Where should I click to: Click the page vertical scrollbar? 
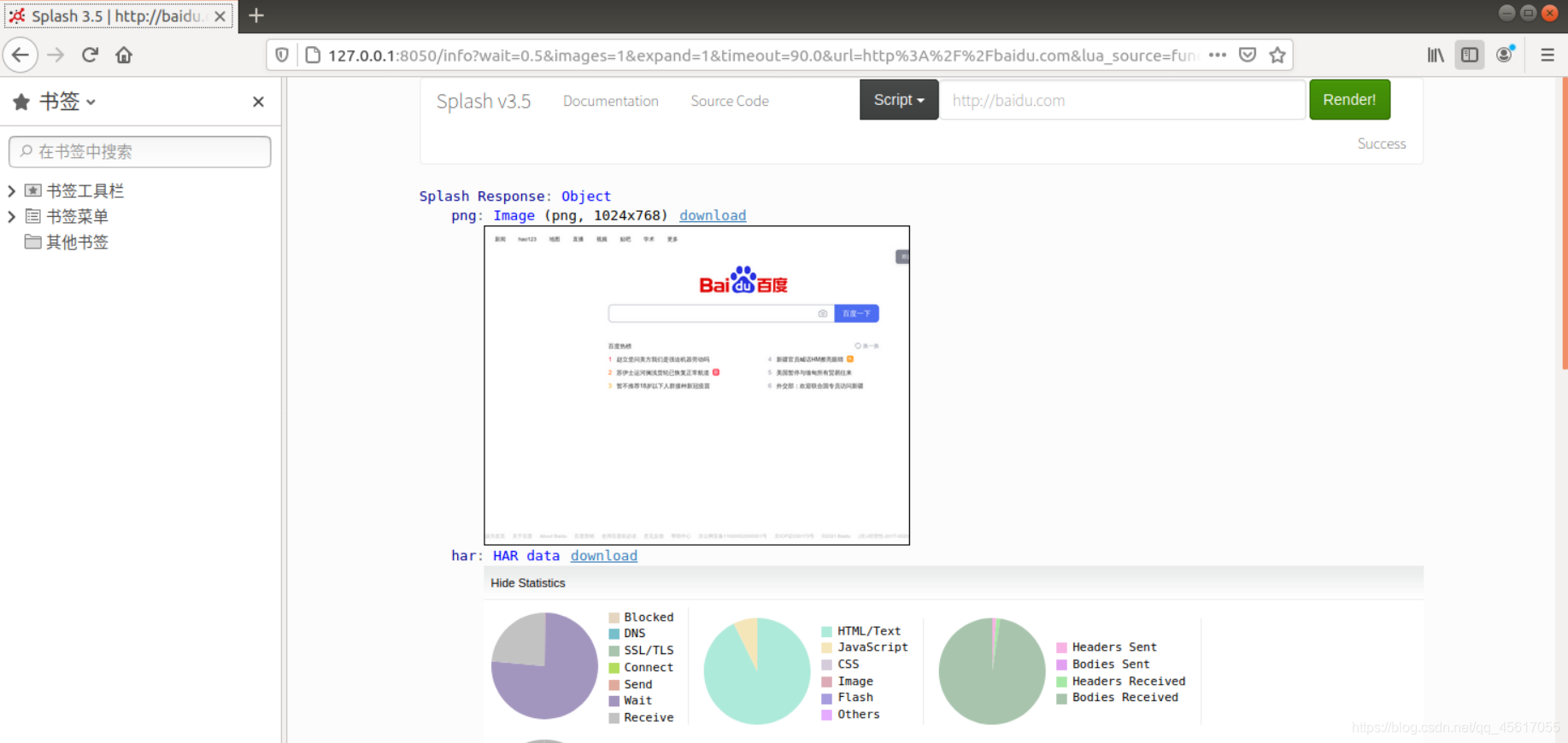click(1565, 223)
